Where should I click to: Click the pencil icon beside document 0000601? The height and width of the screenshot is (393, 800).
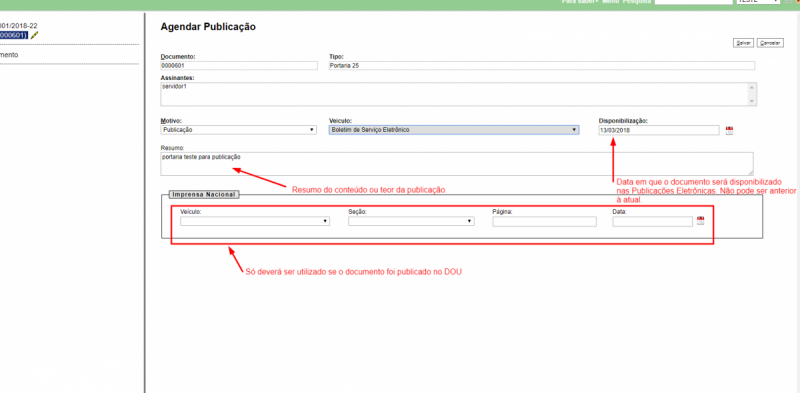coord(34,35)
